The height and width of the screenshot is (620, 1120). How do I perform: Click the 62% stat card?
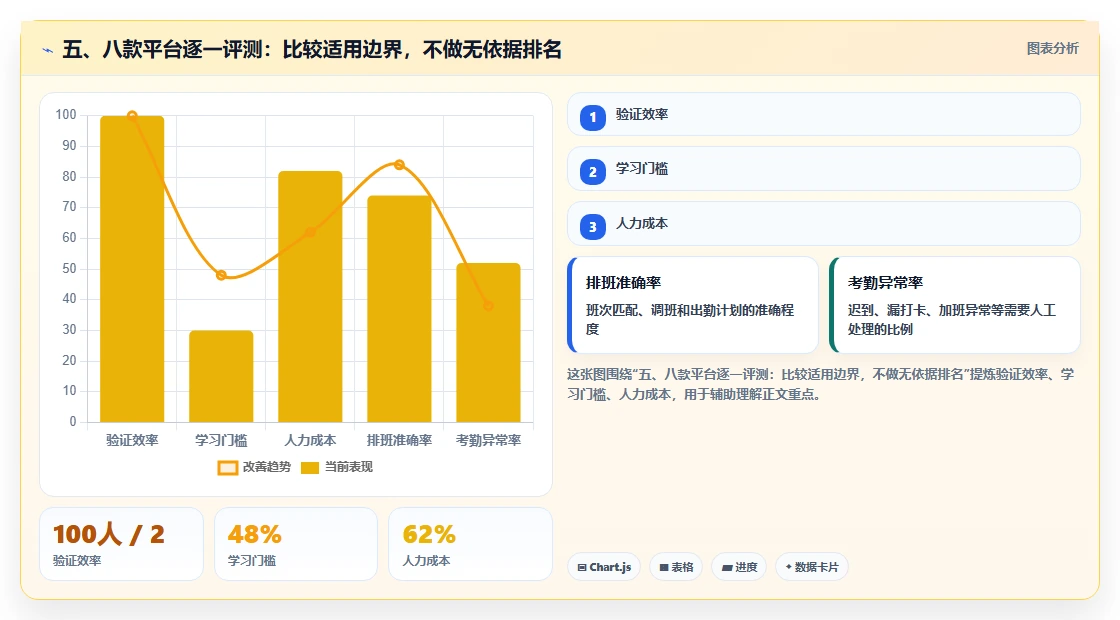tap(471, 544)
